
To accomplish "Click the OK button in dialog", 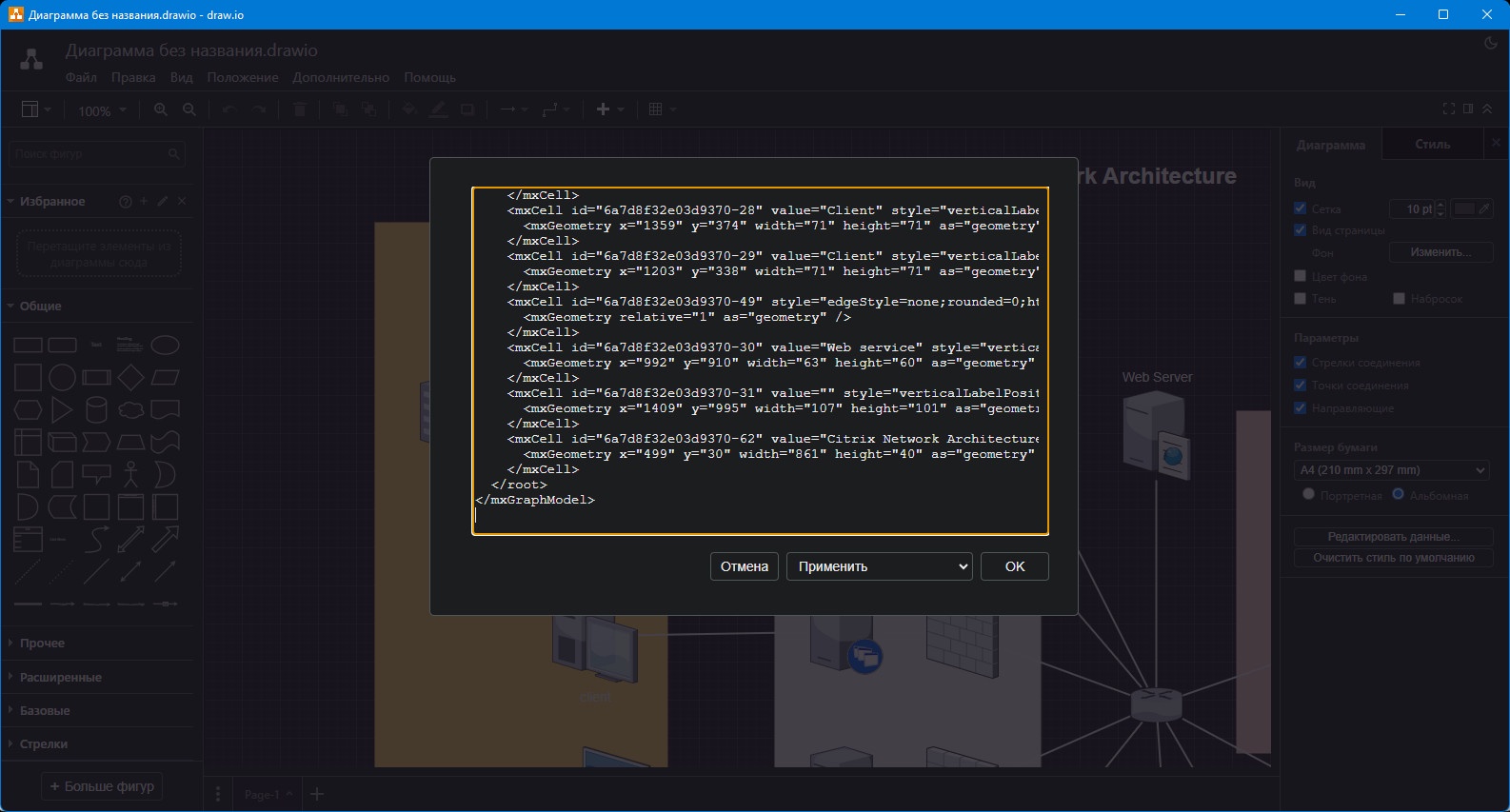I will click(1015, 566).
